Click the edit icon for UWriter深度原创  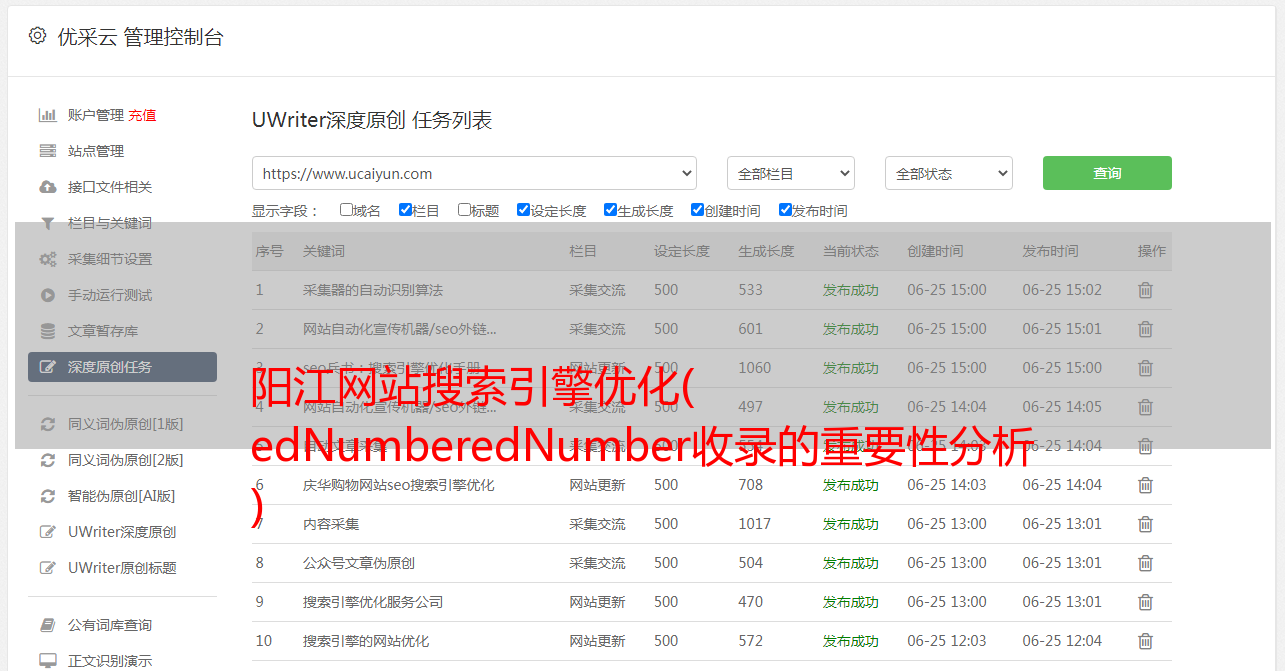47,532
